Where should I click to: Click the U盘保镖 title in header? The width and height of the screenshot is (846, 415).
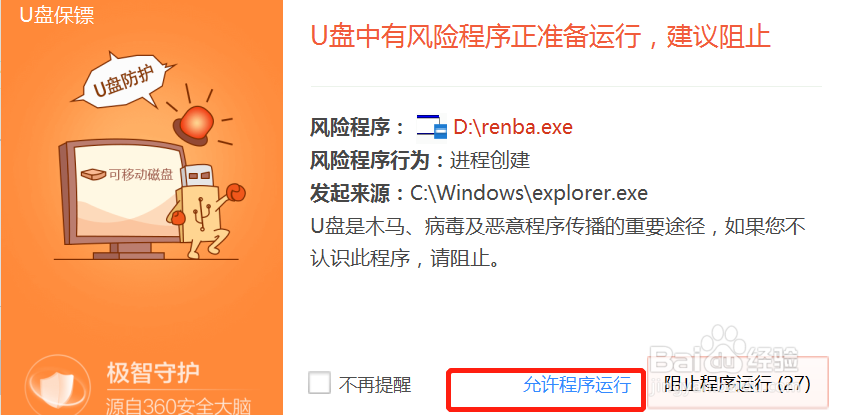[x=57, y=15]
